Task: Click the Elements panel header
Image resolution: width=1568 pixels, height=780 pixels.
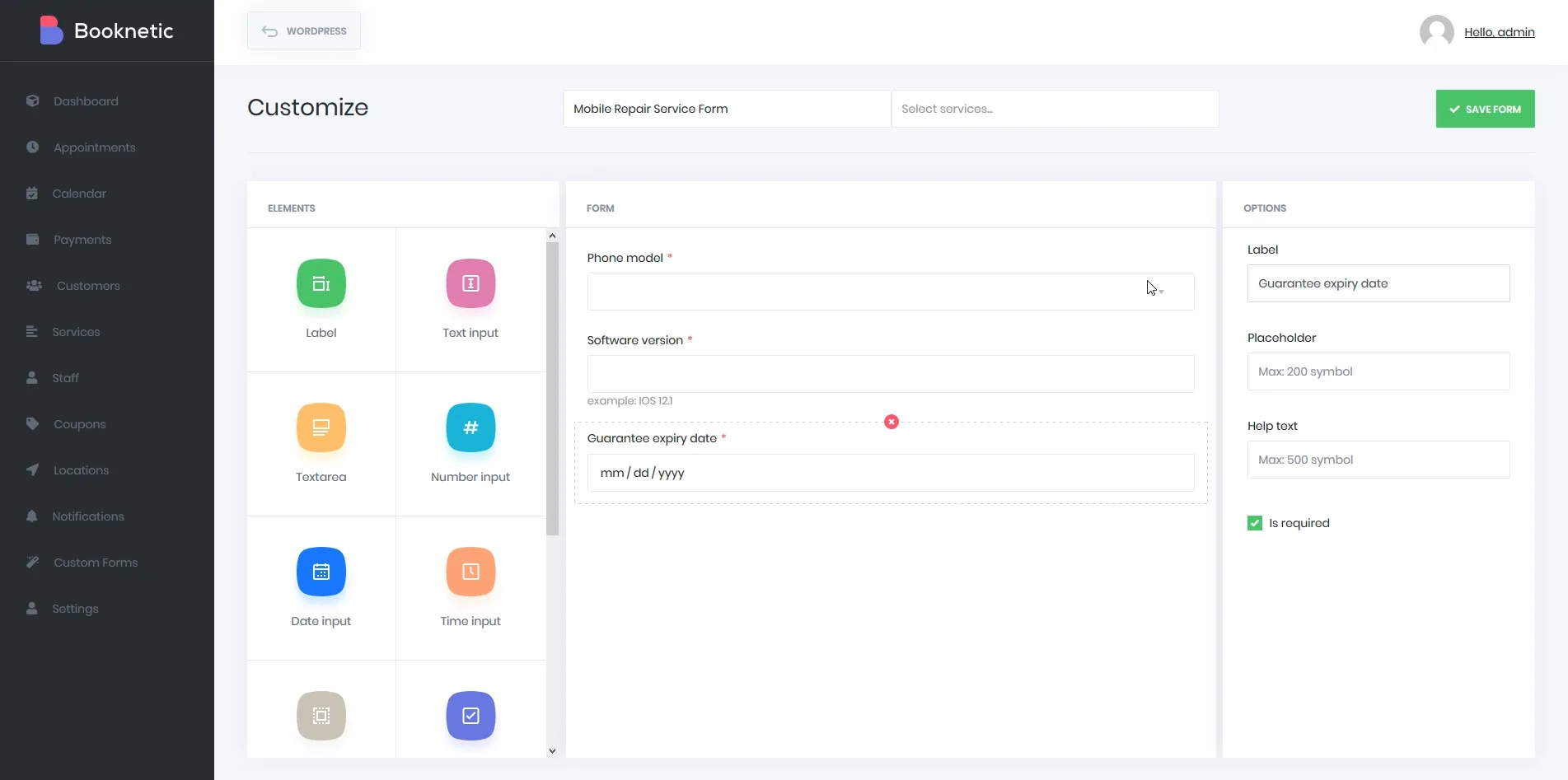Action: click(x=291, y=208)
